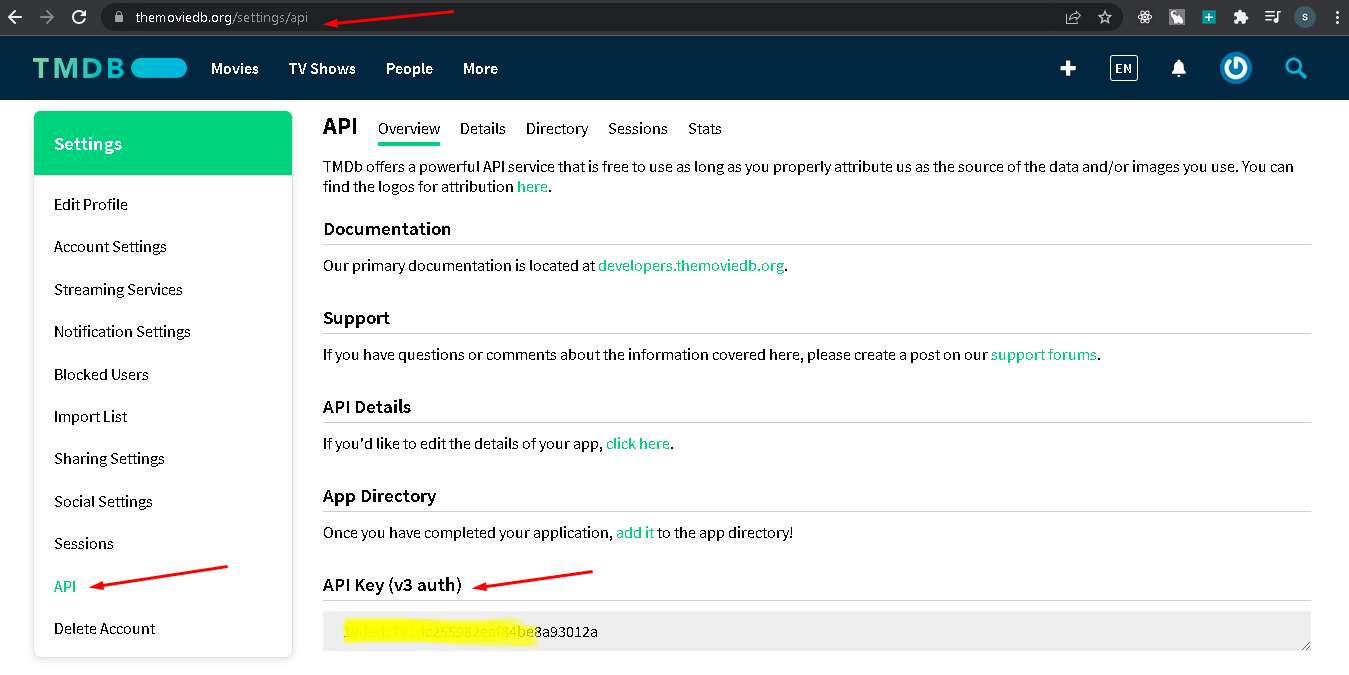Open the media control playlist icon
The width and height of the screenshot is (1349, 675).
[1272, 17]
